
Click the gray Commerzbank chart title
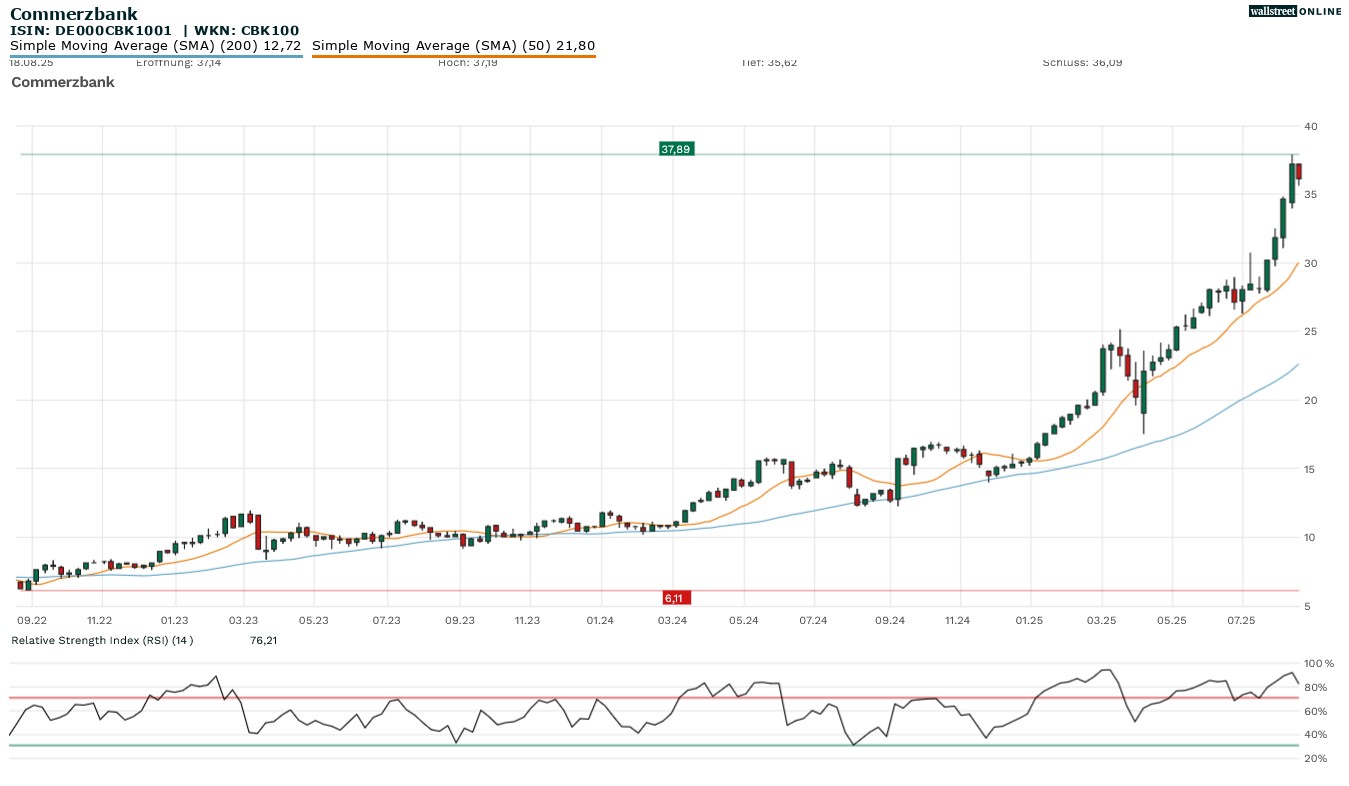63,82
